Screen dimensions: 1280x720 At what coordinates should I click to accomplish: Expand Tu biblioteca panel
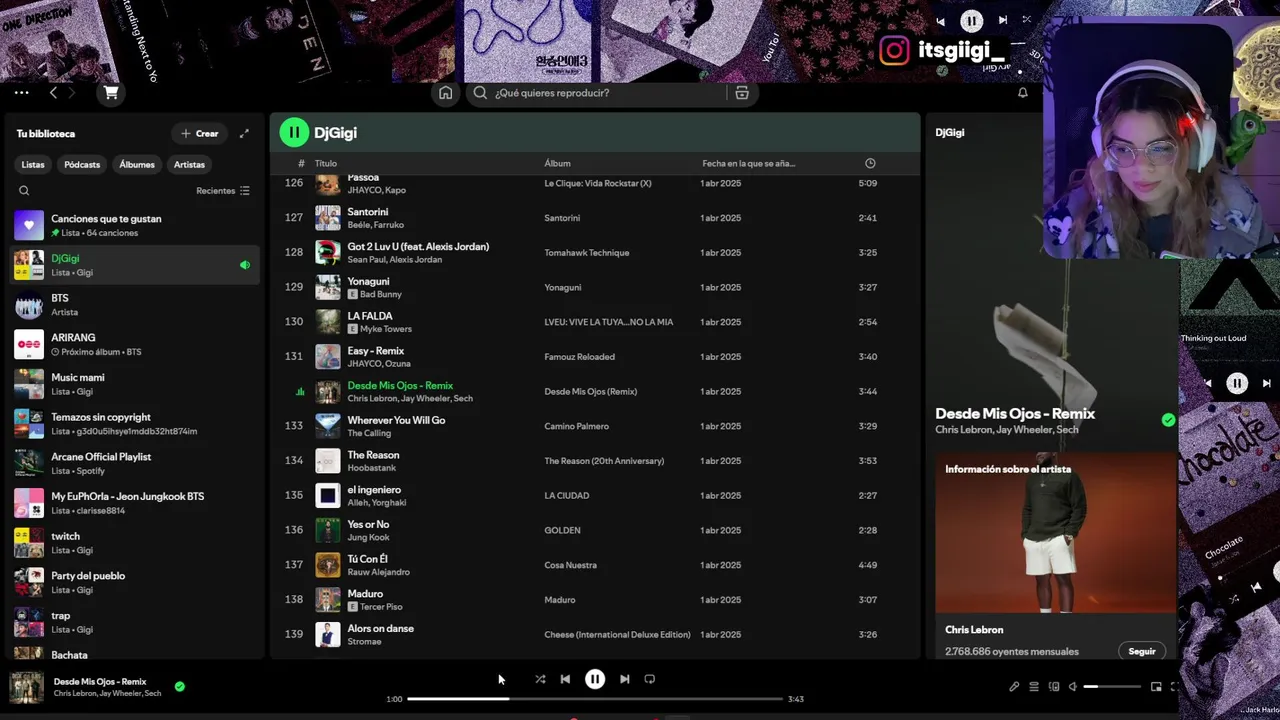pos(244,133)
